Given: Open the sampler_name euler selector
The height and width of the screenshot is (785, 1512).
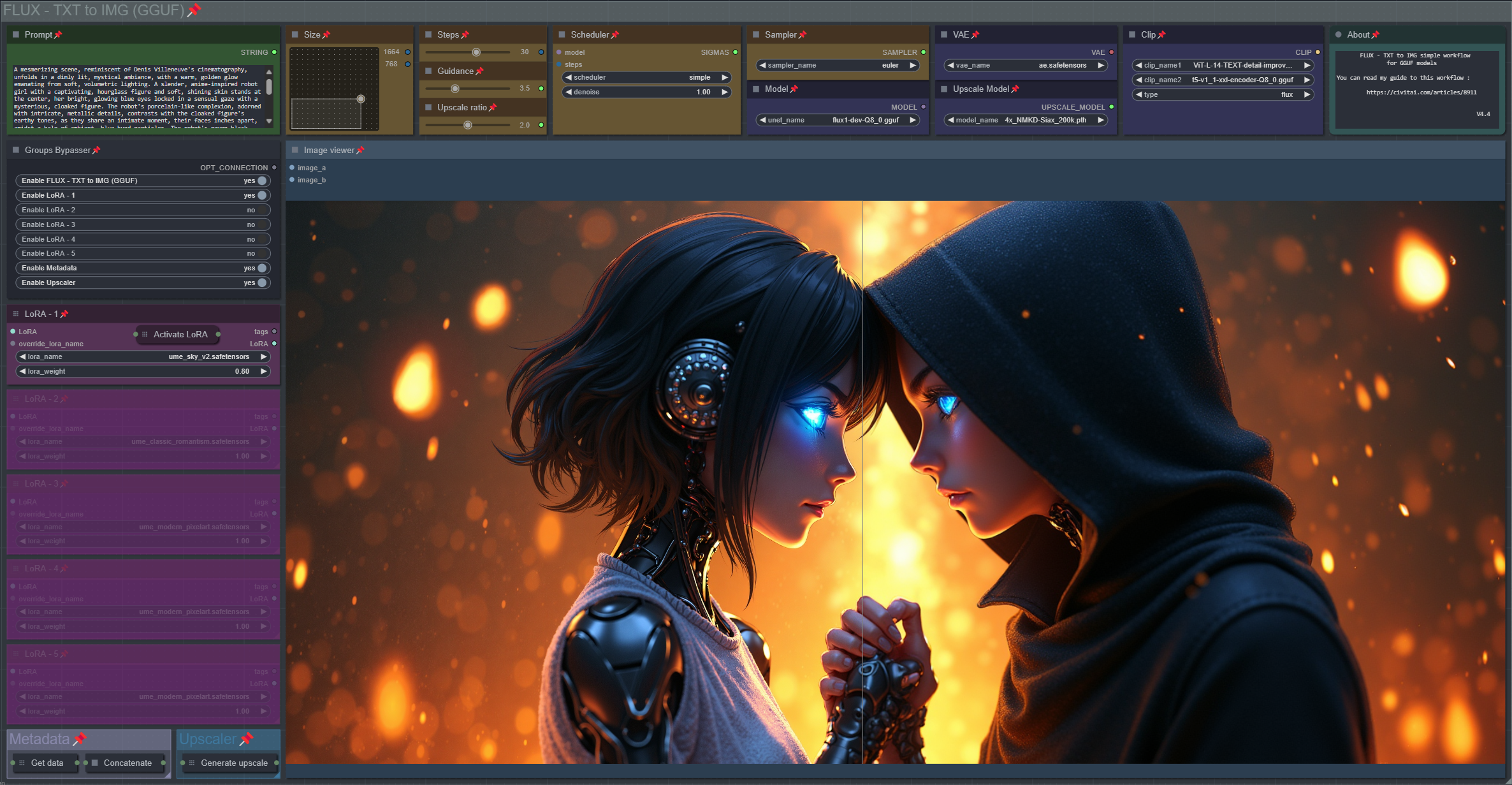Looking at the screenshot, I should (837, 65).
